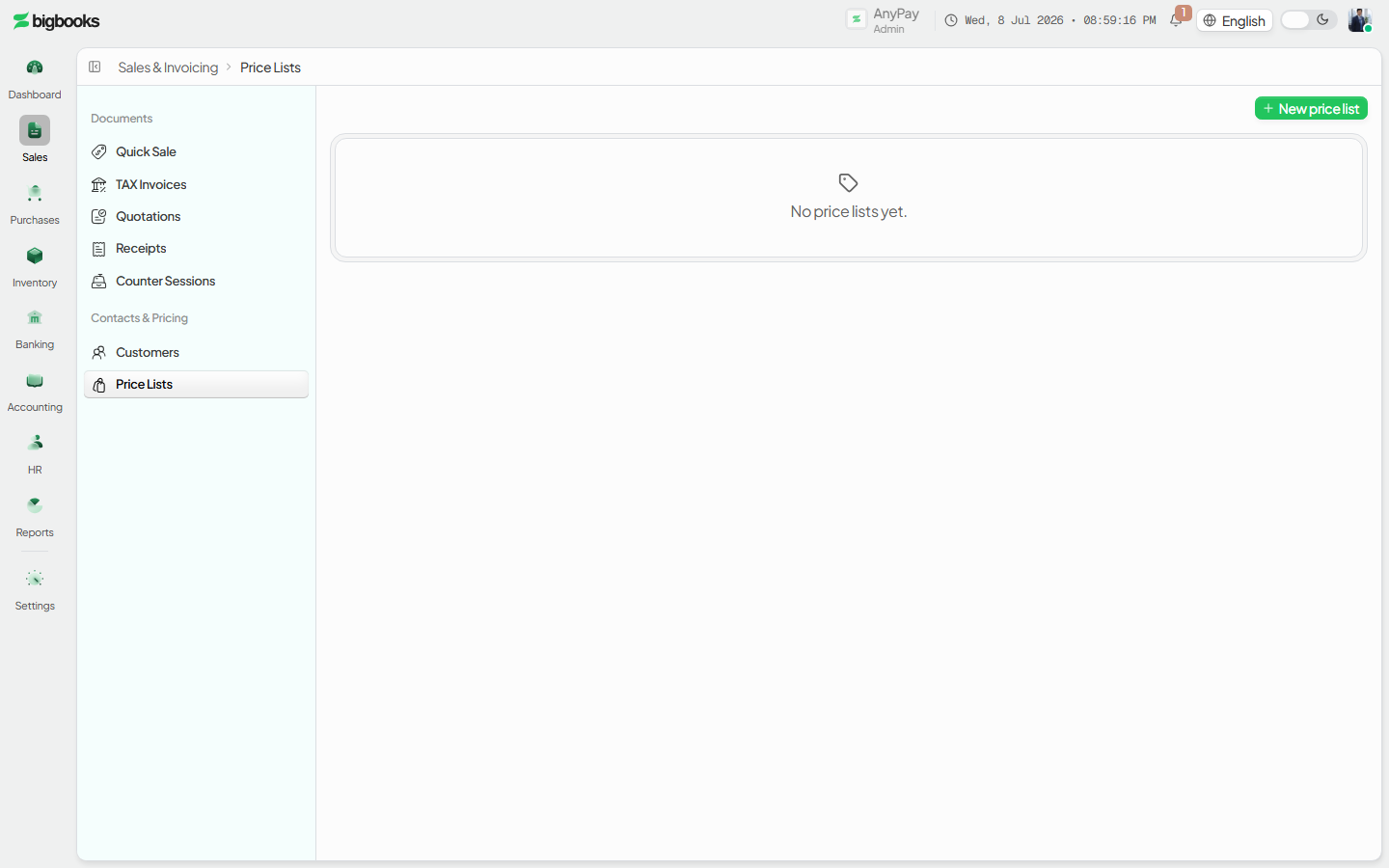Open the Dashboard section icon
The image size is (1389, 868).
coord(35,68)
